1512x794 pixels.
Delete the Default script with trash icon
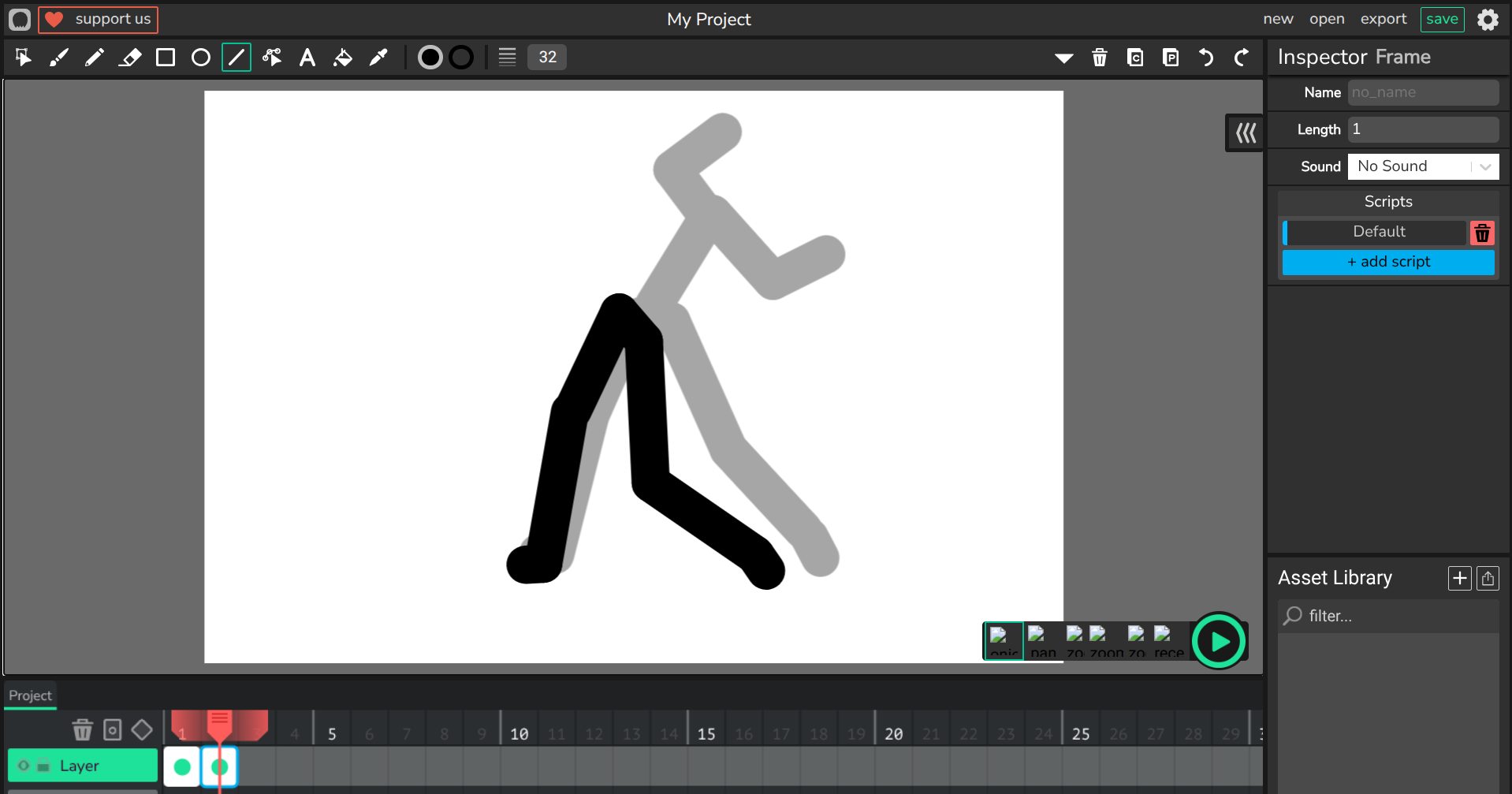click(x=1482, y=233)
